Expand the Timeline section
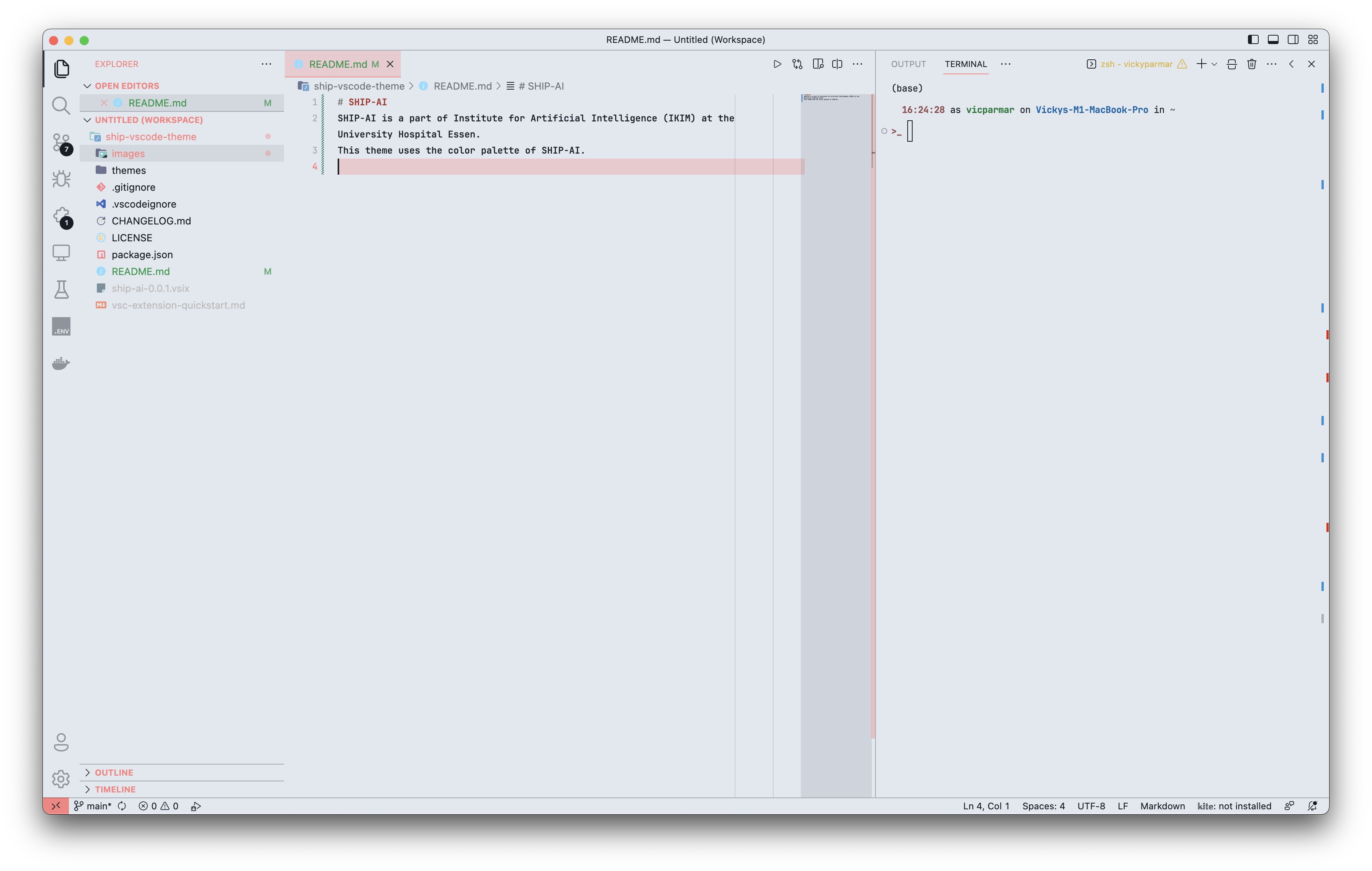This screenshot has width=1372, height=871. click(x=115, y=789)
